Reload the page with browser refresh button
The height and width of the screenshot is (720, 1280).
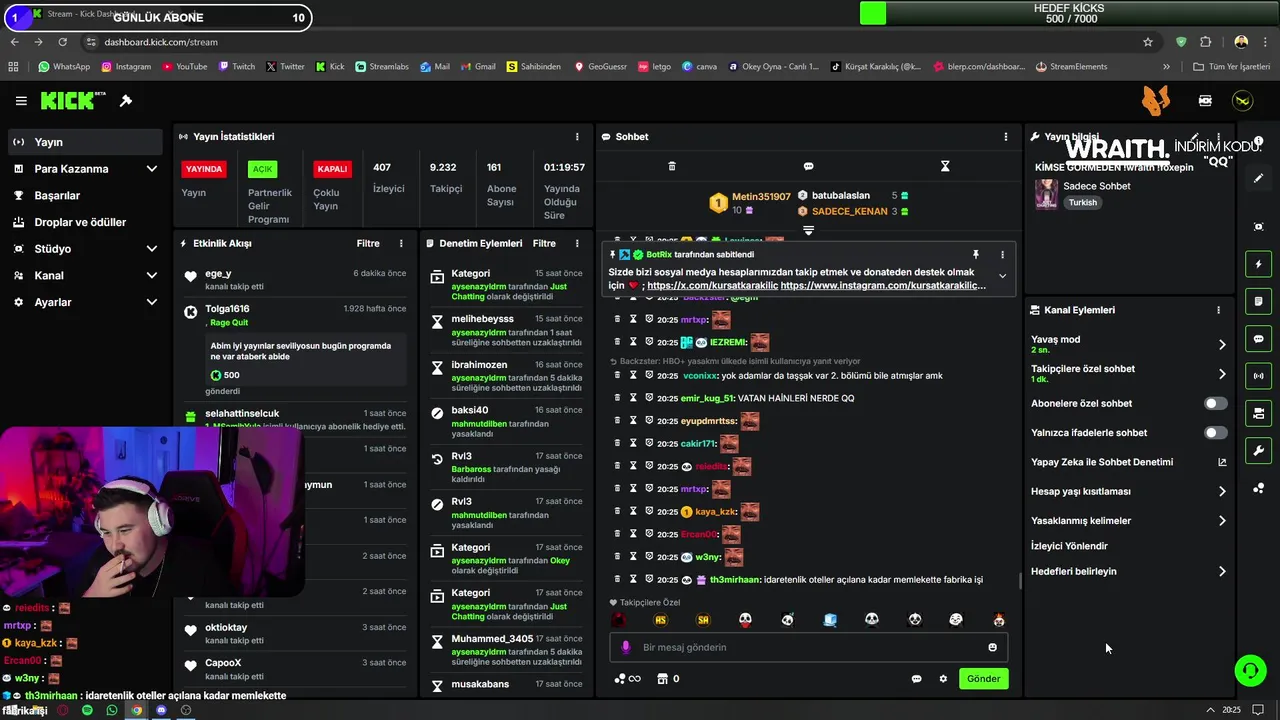[62, 42]
